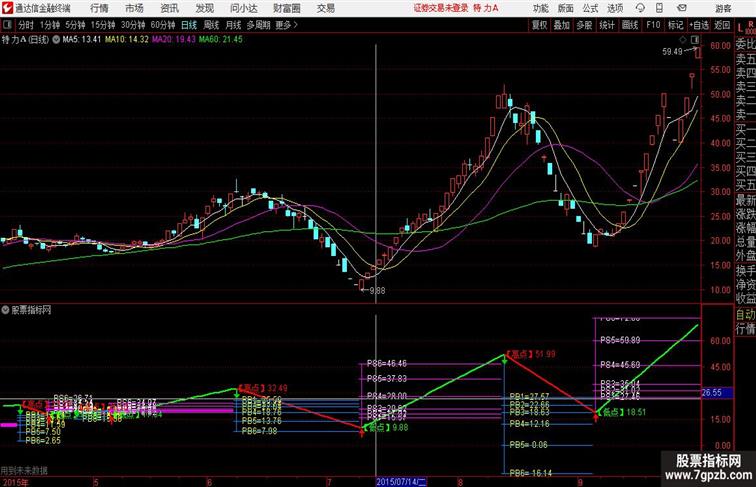The image size is (756, 487).
Task: Expand the 更多 periods chevron
Action: coord(296,25)
